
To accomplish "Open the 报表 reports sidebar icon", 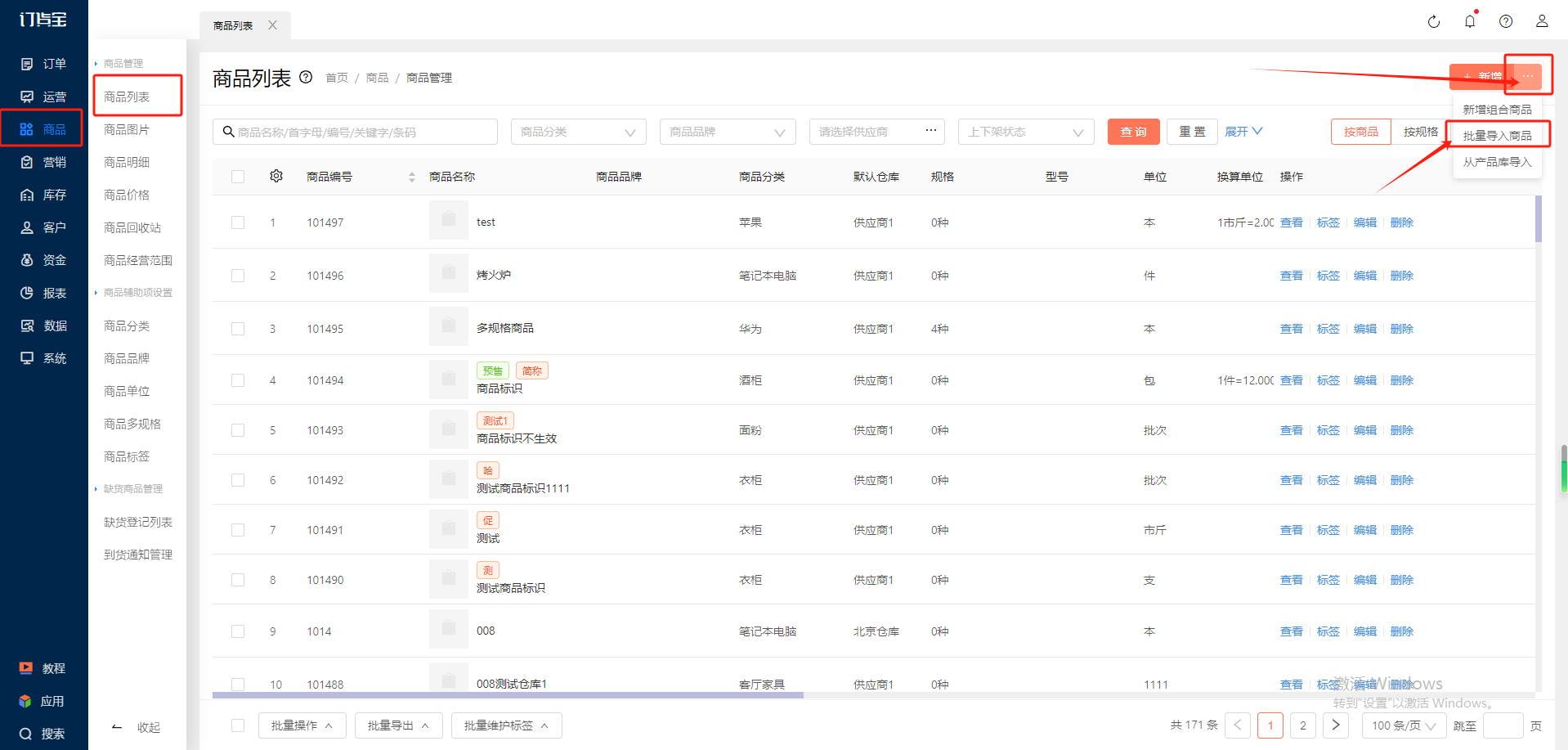I will (x=27, y=293).
